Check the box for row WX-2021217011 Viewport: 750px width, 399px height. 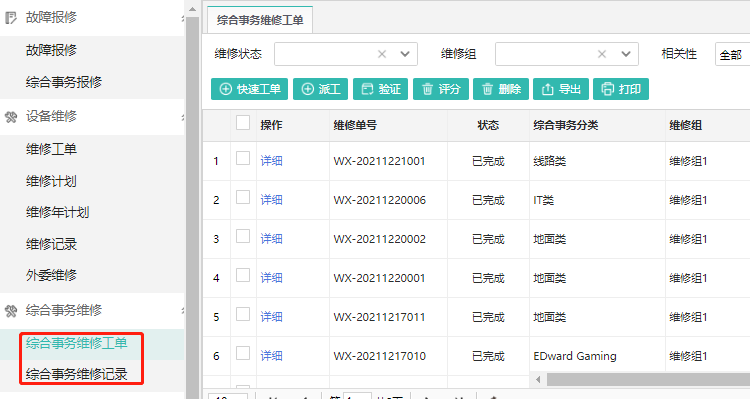(243, 314)
